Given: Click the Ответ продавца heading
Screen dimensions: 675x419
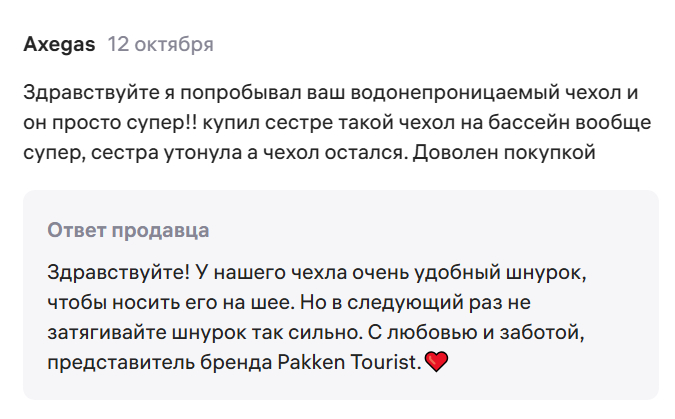Looking at the screenshot, I should 128,230.
